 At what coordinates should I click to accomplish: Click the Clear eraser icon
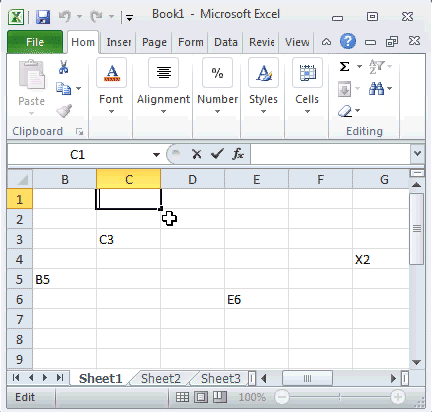345,111
